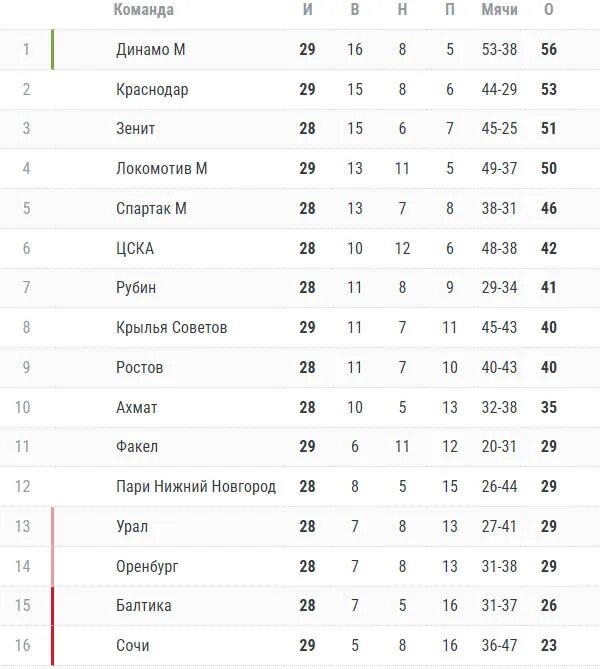Select the ЦСКА row name
600x669 pixels.
[x=135, y=248]
